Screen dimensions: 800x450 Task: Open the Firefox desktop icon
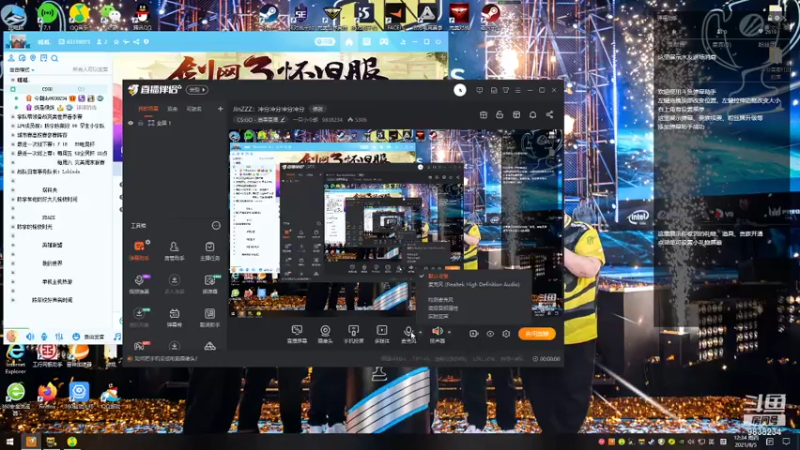pos(47,395)
